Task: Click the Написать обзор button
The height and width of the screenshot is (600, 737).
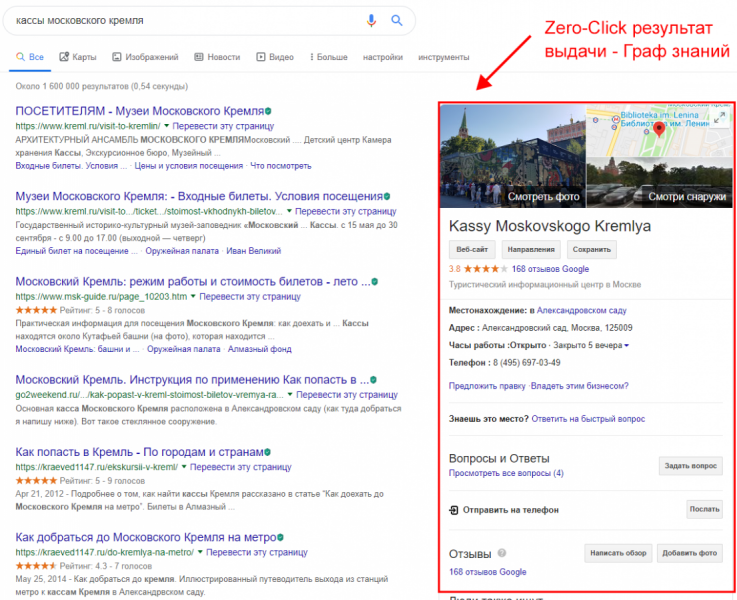Action: pyautogui.click(x=618, y=553)
